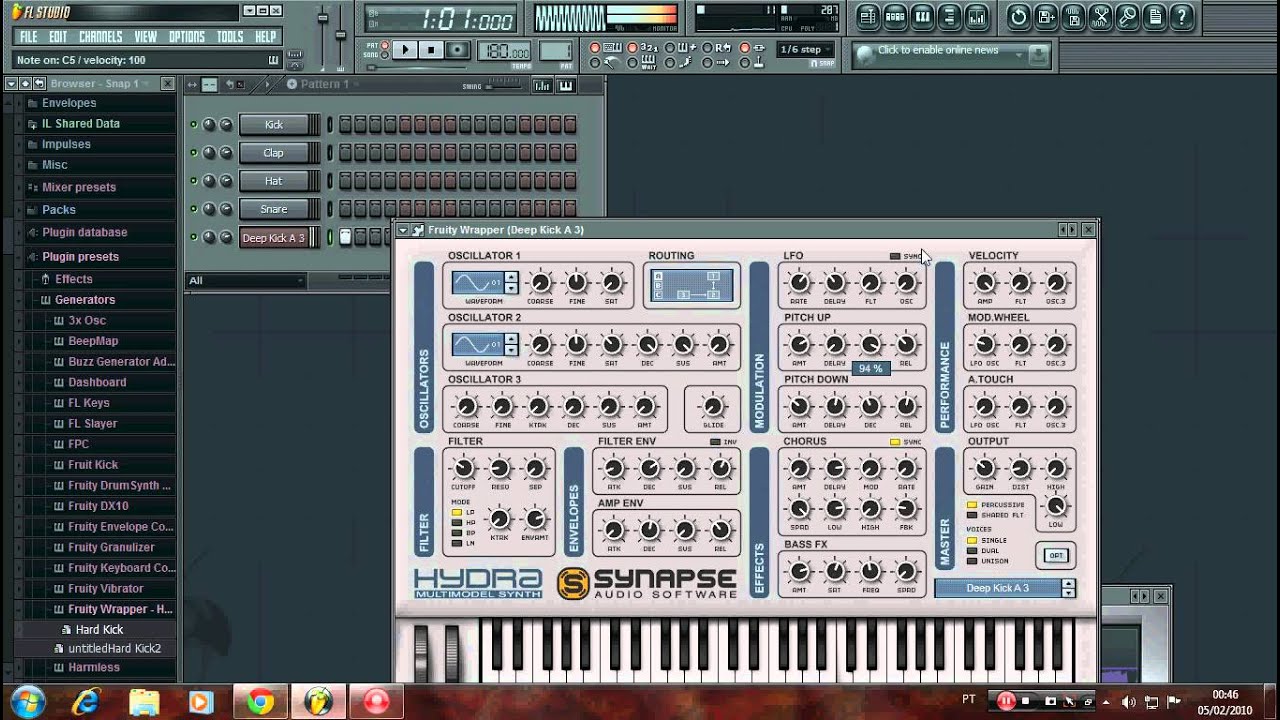1280x720 pixels.
Task: Click the keyboard editor icon in step sequencer
Action: click(566, 85)
